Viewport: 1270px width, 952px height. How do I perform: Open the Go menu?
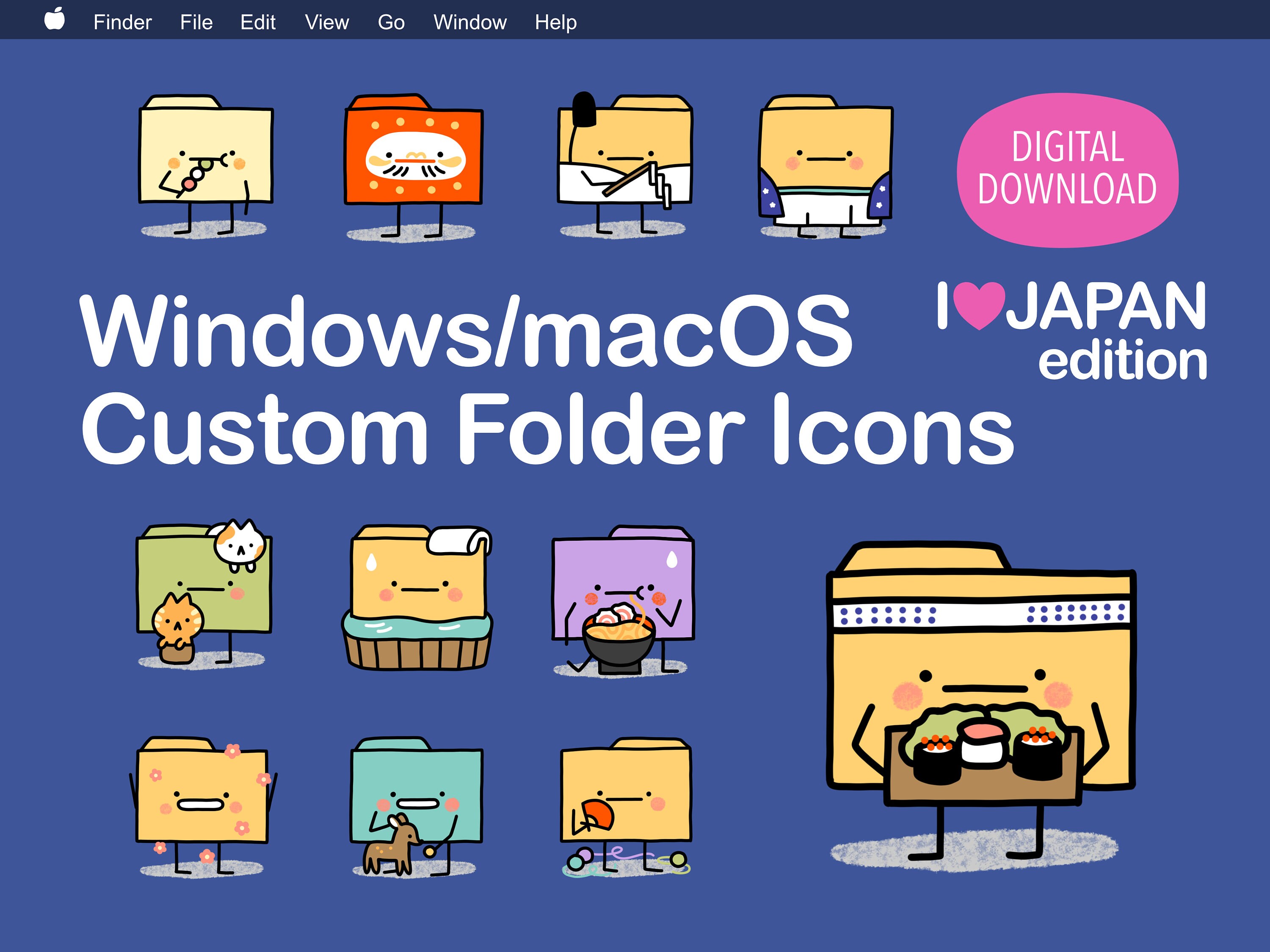[391, 22]
